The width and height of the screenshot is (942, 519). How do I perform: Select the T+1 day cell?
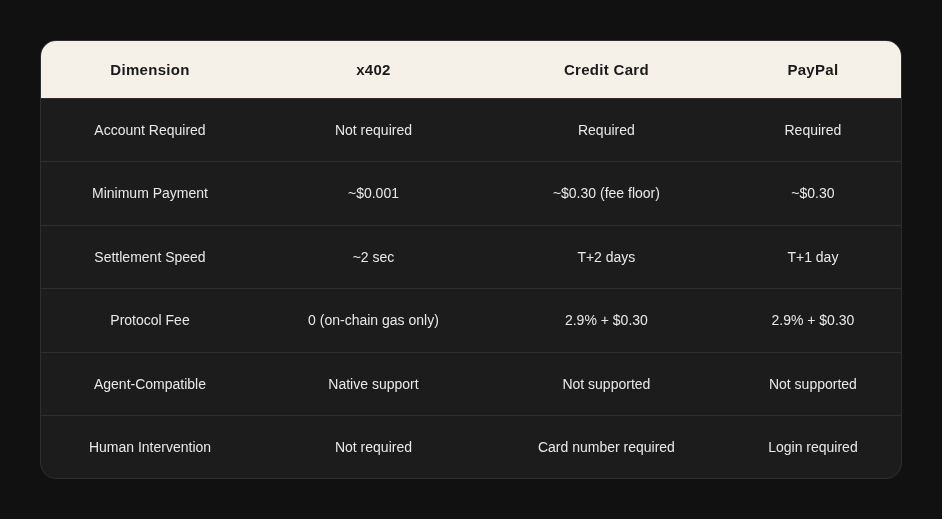(x=812, y=257)
